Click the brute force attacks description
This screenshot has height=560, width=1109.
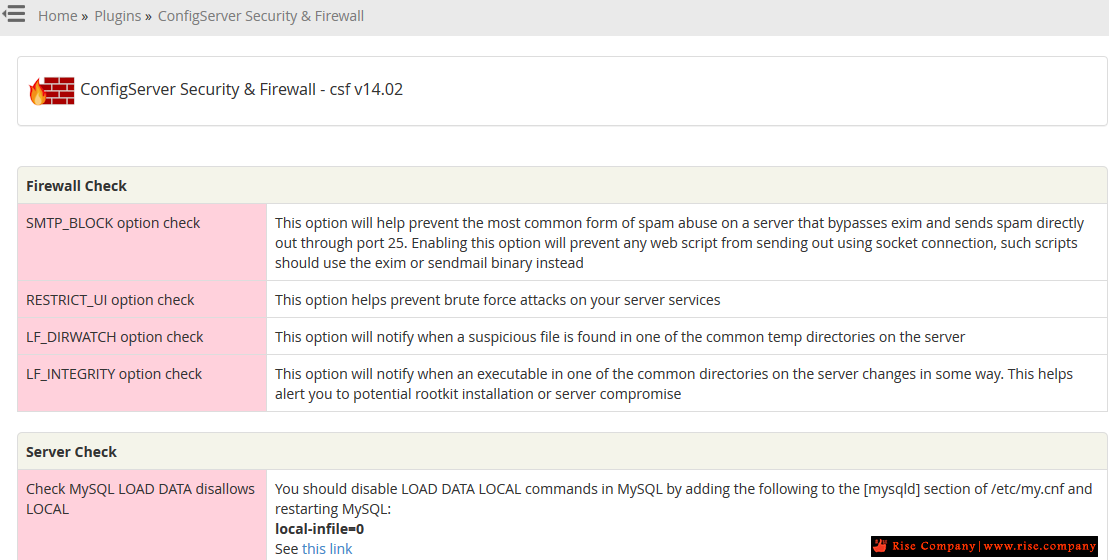coord(498,300)
